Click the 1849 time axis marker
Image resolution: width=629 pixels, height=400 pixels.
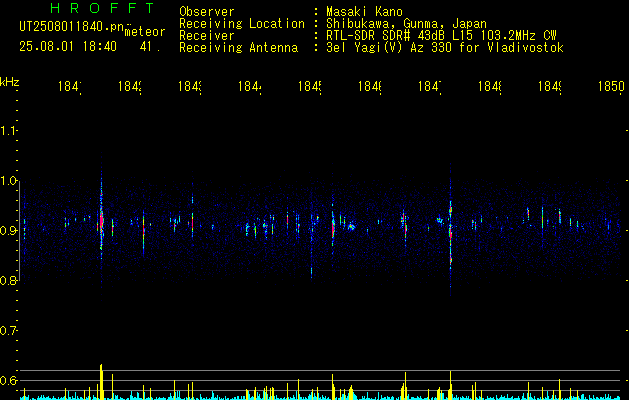[x=550, y=87]
